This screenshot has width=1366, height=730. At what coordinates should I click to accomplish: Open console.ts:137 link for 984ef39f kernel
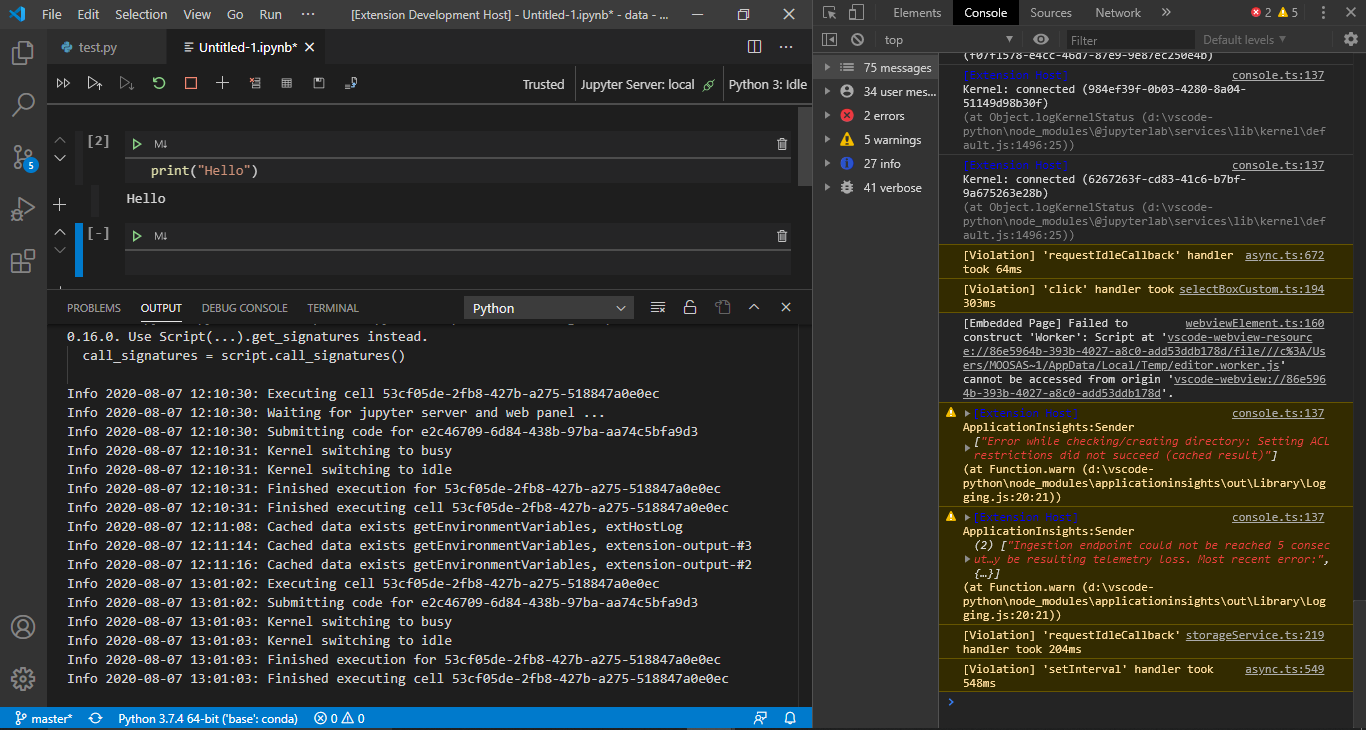1278,75
